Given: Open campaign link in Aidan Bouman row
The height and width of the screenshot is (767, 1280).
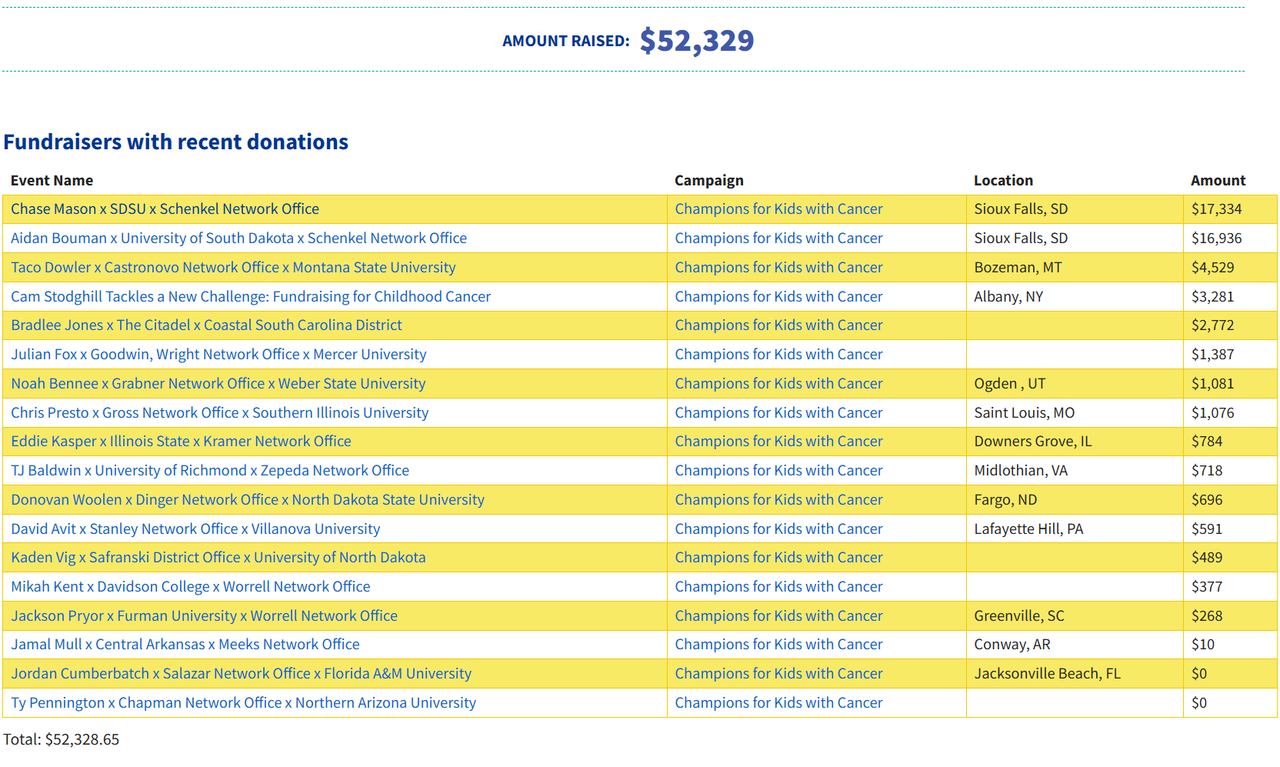Looking at the screenshot, I should coord(779,238).
